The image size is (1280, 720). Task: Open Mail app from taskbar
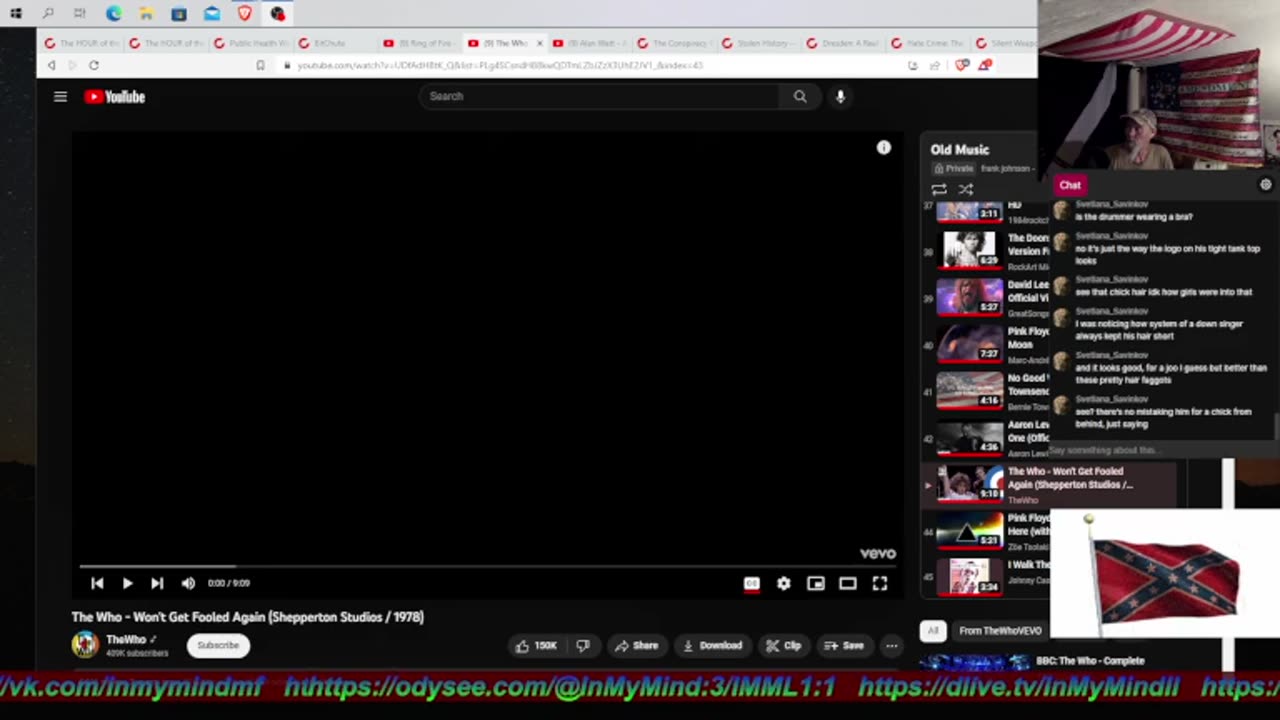point(212,14)
